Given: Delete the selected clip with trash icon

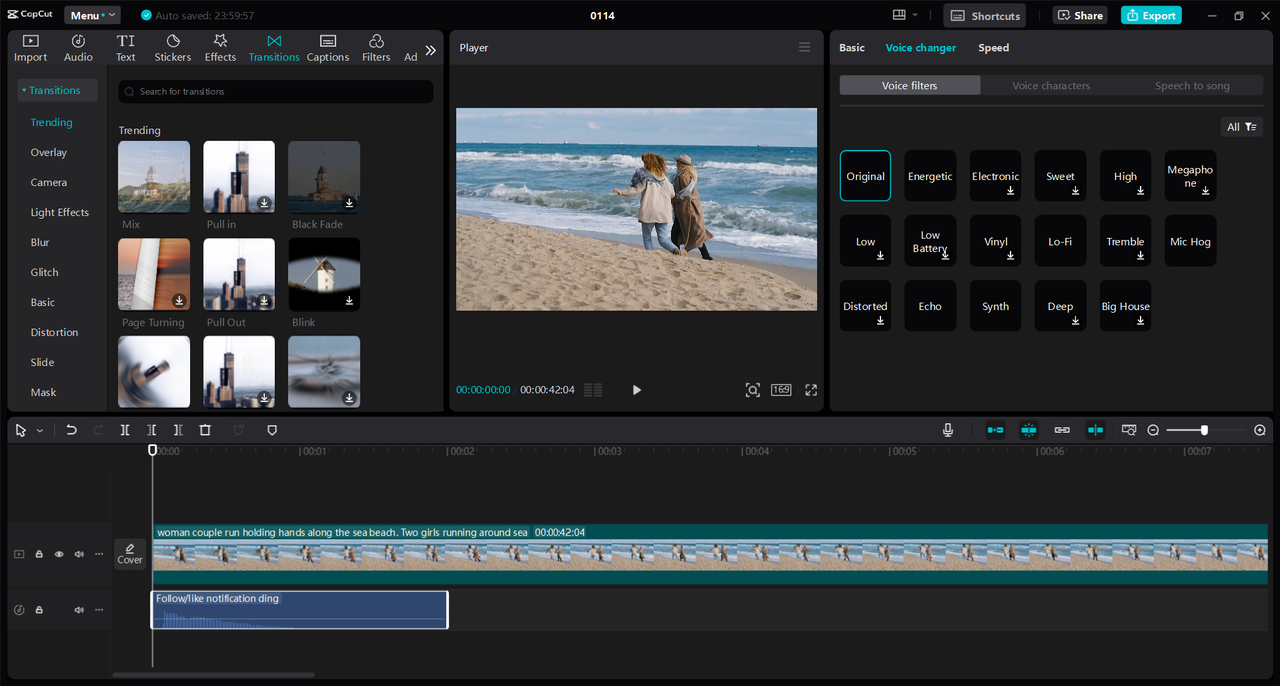Looking at the screenshot, I should [x=205, y=430].
